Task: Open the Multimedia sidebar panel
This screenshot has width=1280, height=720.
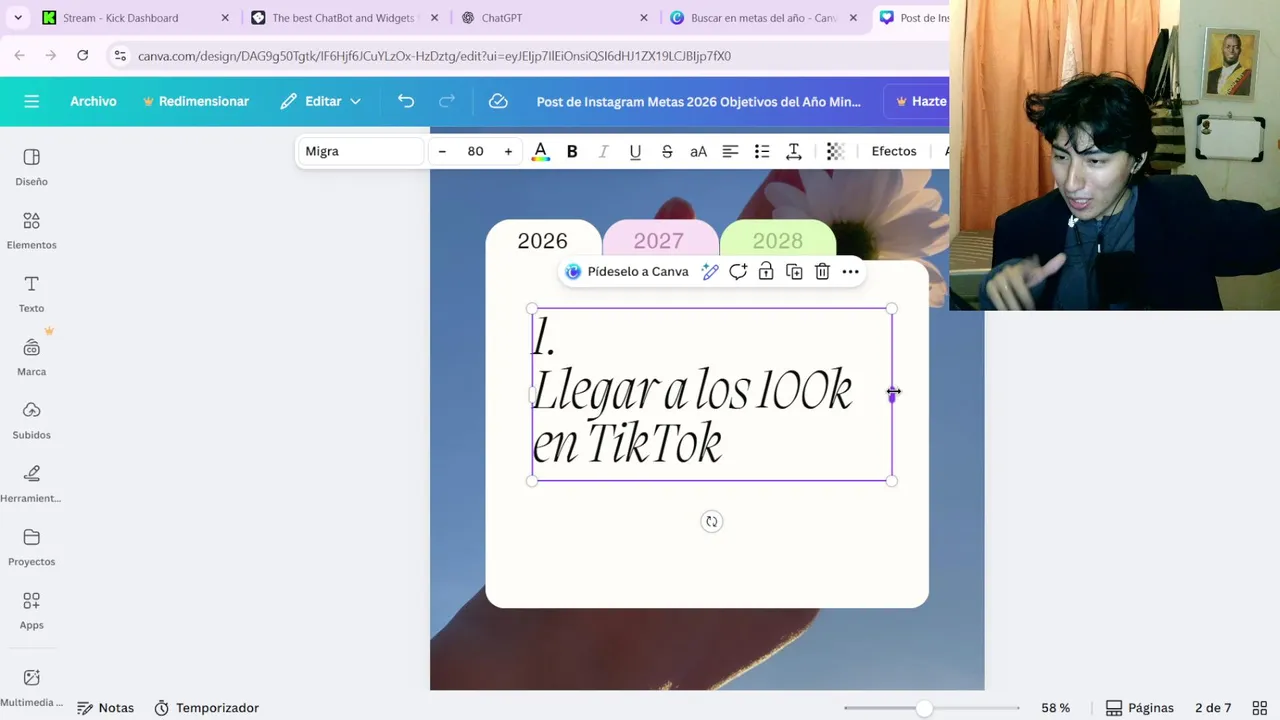Action: [x=31, y=688]
